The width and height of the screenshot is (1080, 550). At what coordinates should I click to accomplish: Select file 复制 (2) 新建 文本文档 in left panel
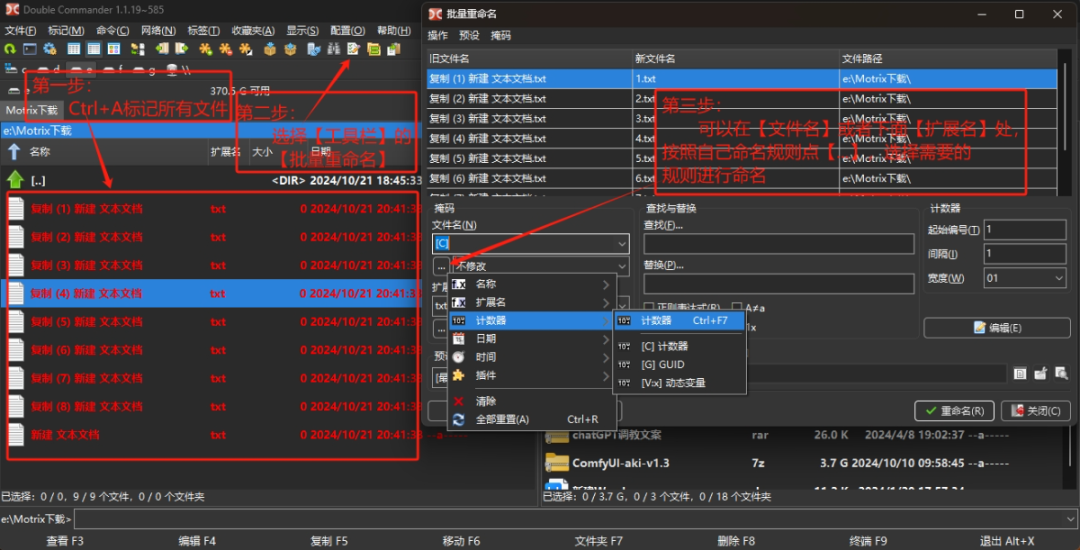(x=211, y=237)
